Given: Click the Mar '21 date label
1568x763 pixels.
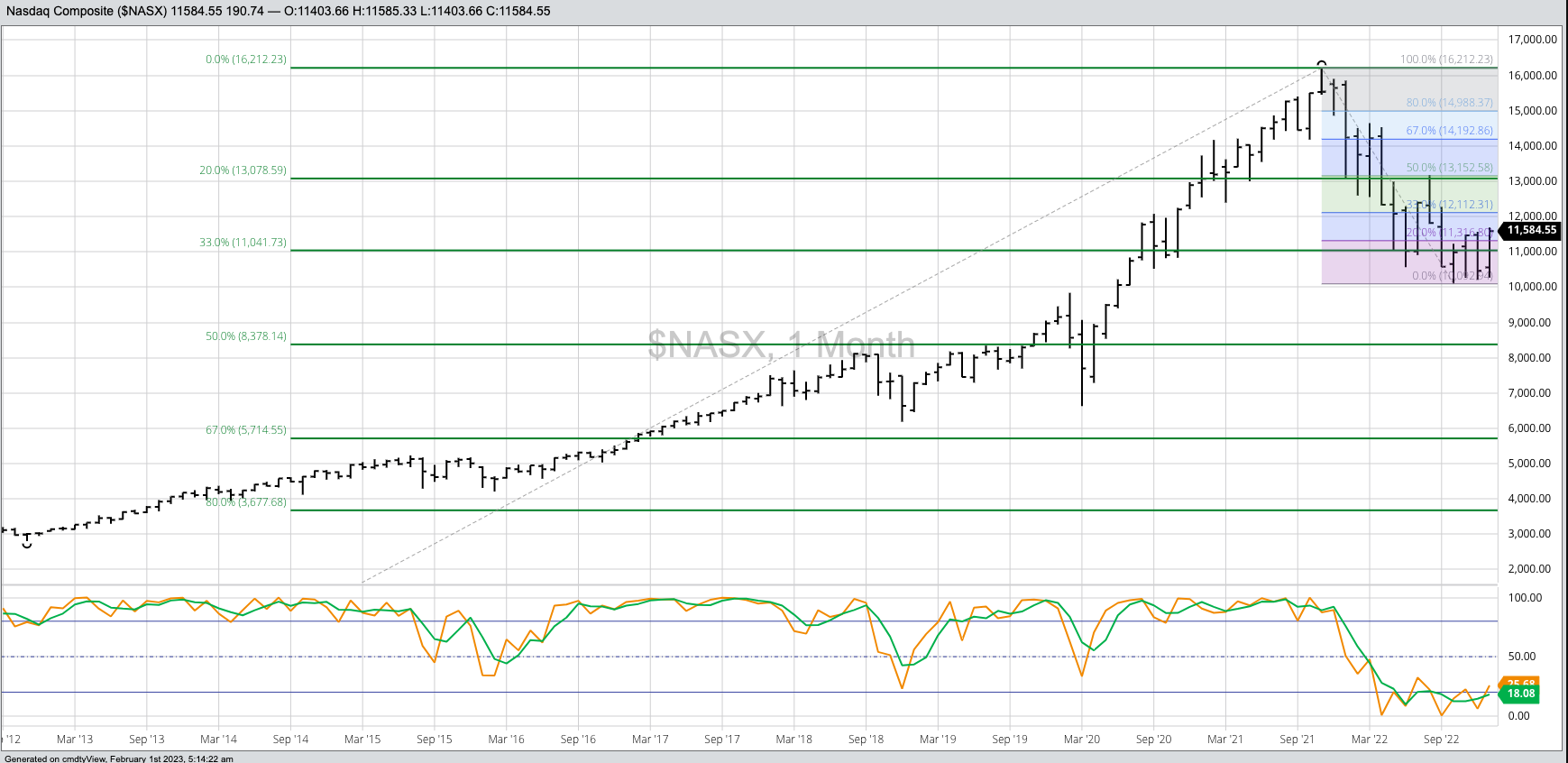Looking at the screenshot, I should coord(1225,740).
